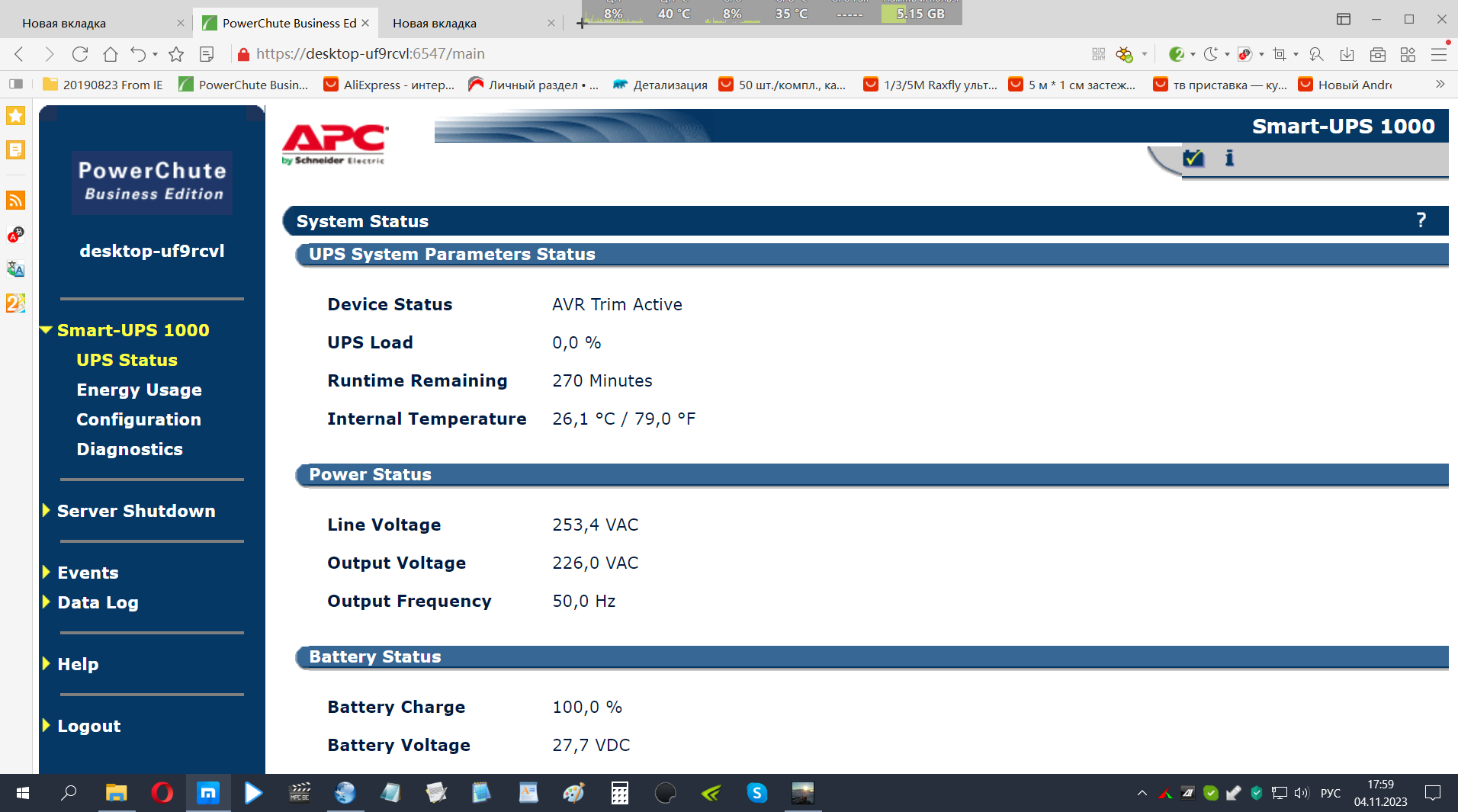Open the Личный раздел bookmark
The image size is (1458, 812).
(534, 85)
